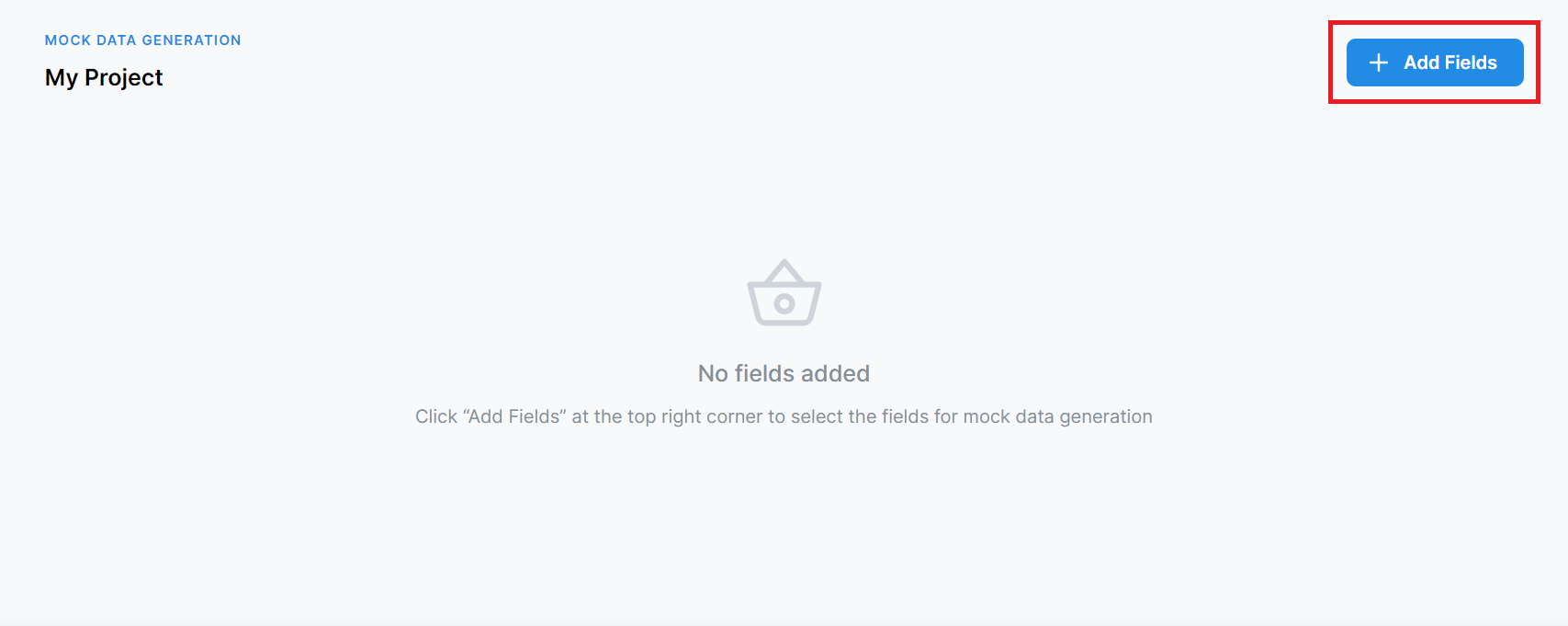Screen dimensions: 1568x626
Task: Click the empty state message title
Action: (784, 373)
